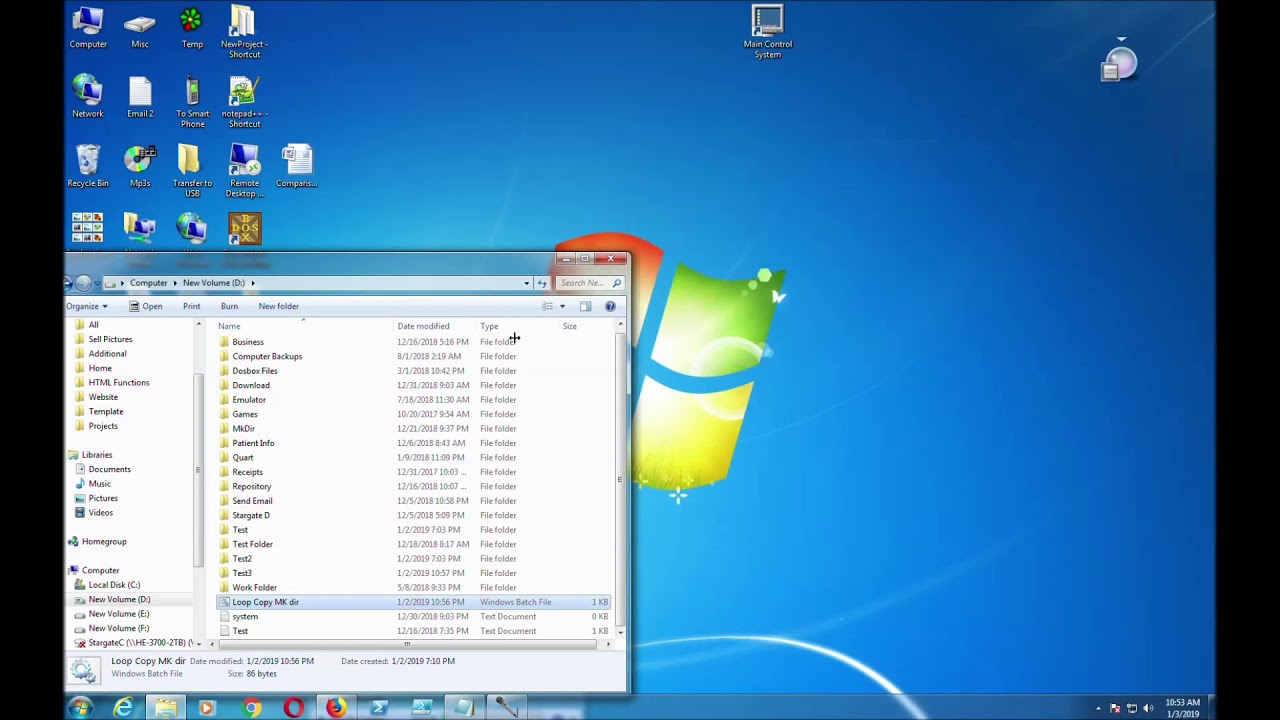This screenshot has height=720, width=1280.
Task: Open Internet Explorer from the taskbar
Action: [123, 708]
